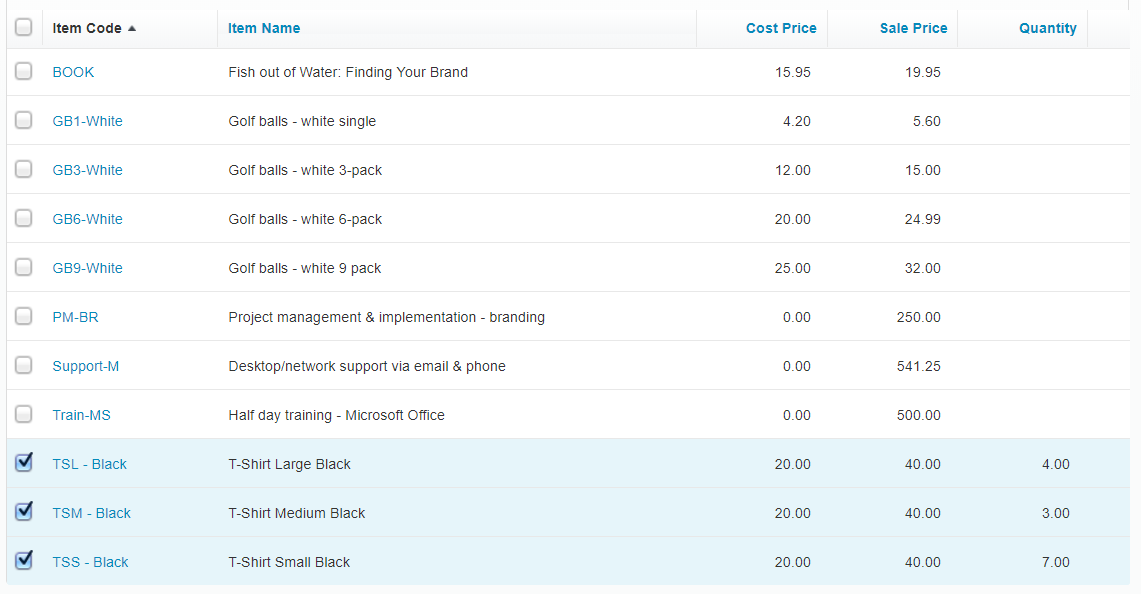Image resolution: width=1141 pixels, height=594 pixels.
Task: Sort by Sale Price column header
Action: pyautogui.click(x=913, y=28)
